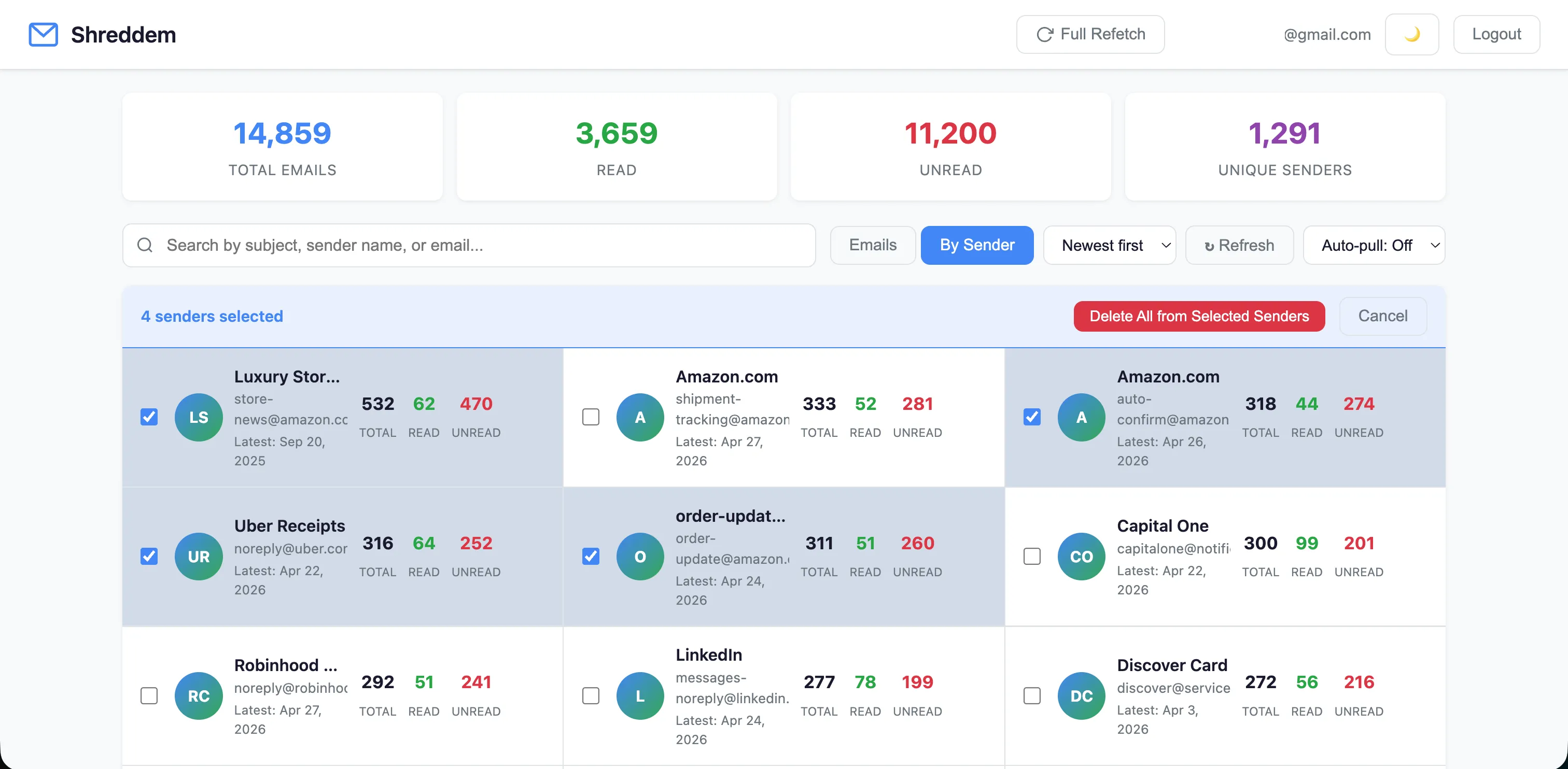The height and width of the screenshot is (769, 1568).
Task: Click the '4 senders selected' text
Action: [x=212, y=317]
